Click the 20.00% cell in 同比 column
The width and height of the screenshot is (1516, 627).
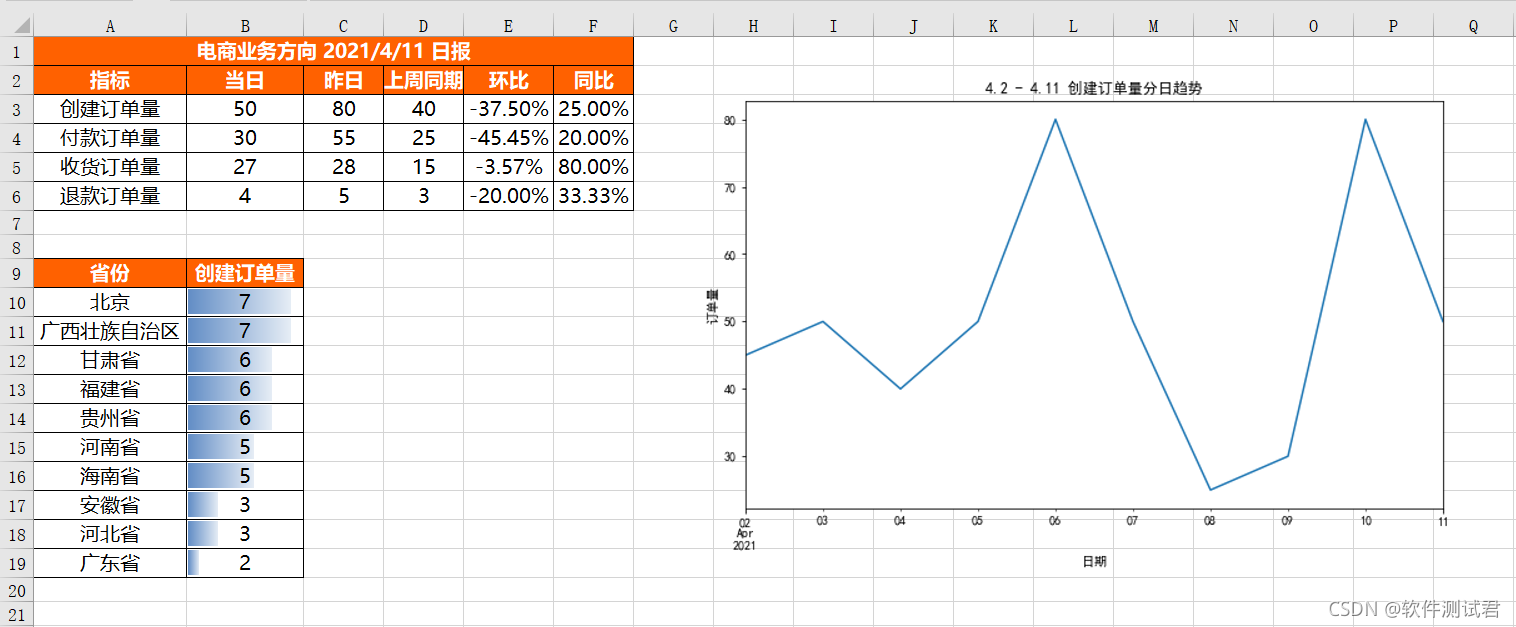[594, 139]
